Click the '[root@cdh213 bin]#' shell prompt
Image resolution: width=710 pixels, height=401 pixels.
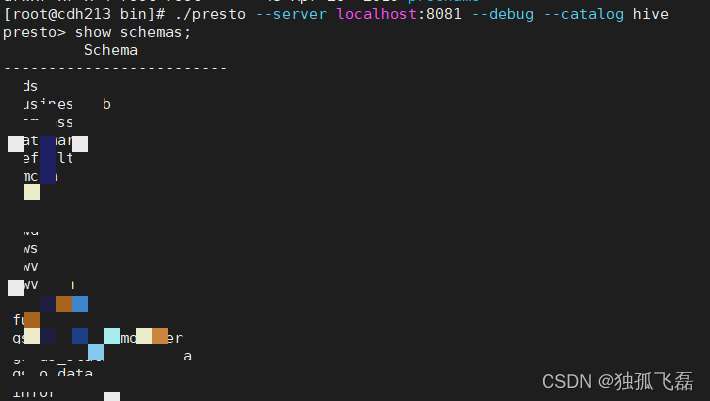click(x=84, y=14)
